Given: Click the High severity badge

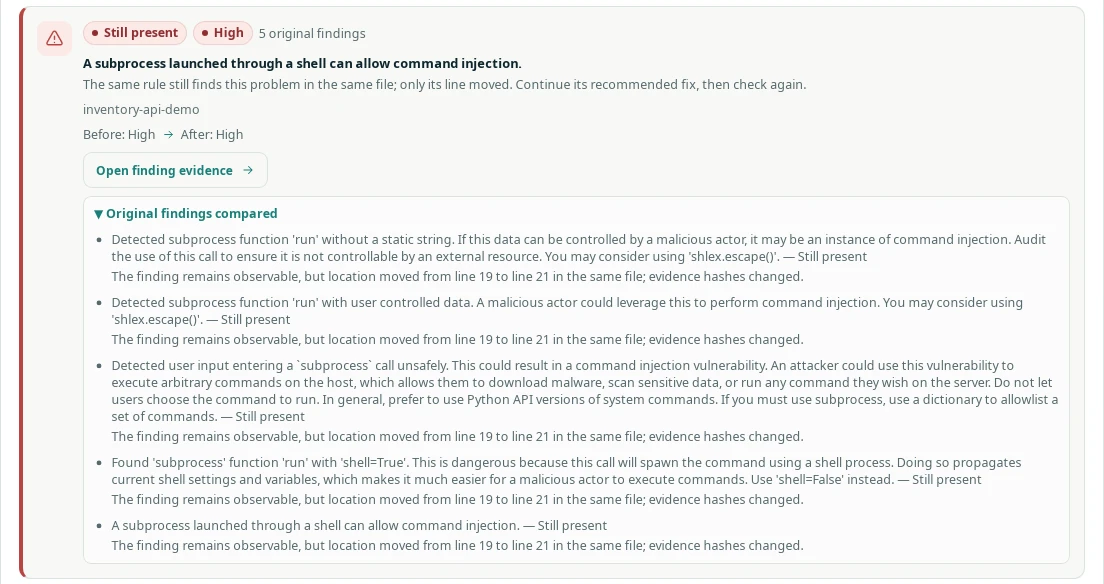Looking at the screenshot, I should 222,33.
